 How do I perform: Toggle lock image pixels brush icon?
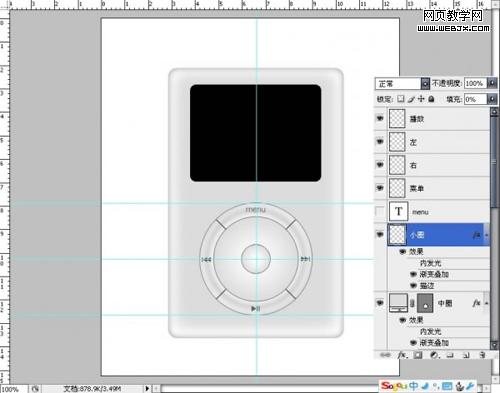pos(411,99)
